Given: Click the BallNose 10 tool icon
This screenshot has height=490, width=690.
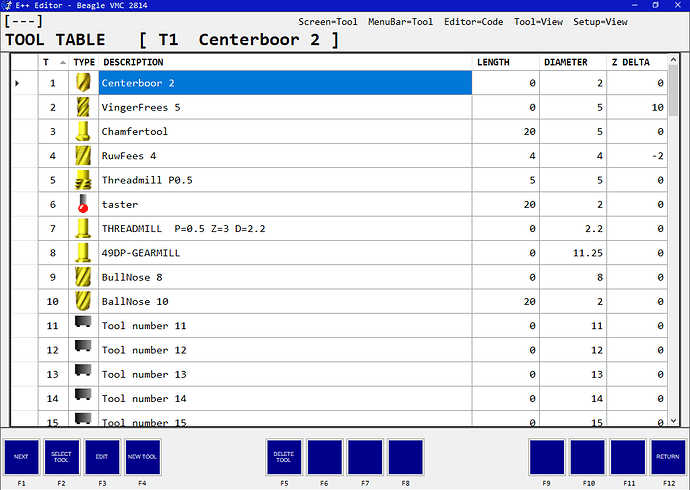Looking at the screenshot, I should pos(83,301).
